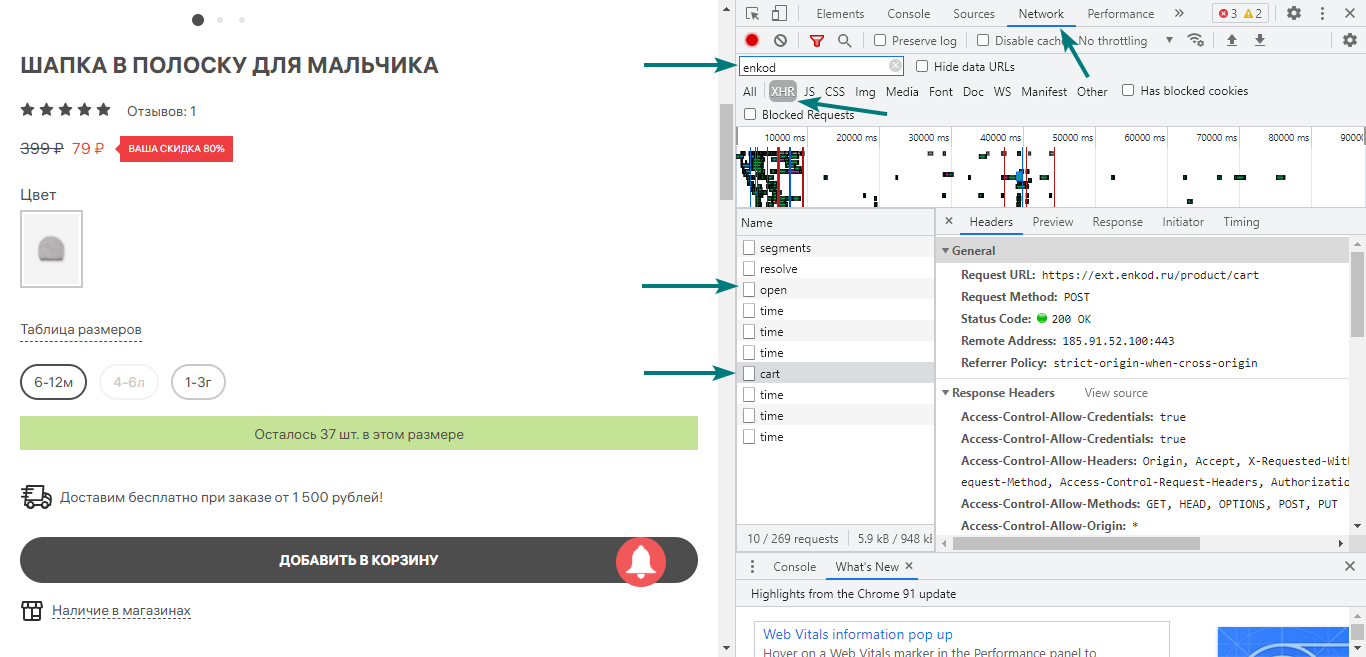Click the horizontal scrollbar of headers pane
1366x657 pixels.
[1076, 543]
